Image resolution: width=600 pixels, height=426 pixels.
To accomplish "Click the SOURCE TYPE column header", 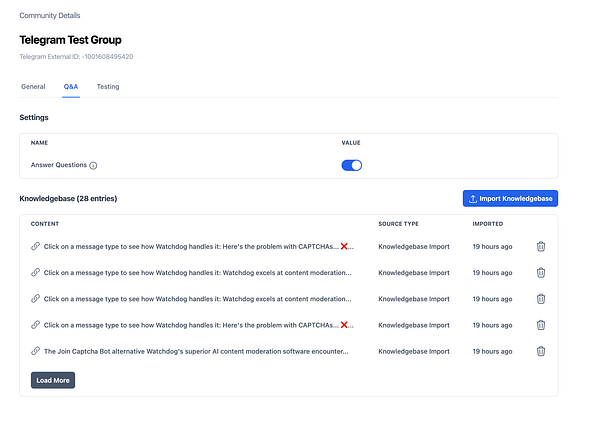I will click(398, 224).
